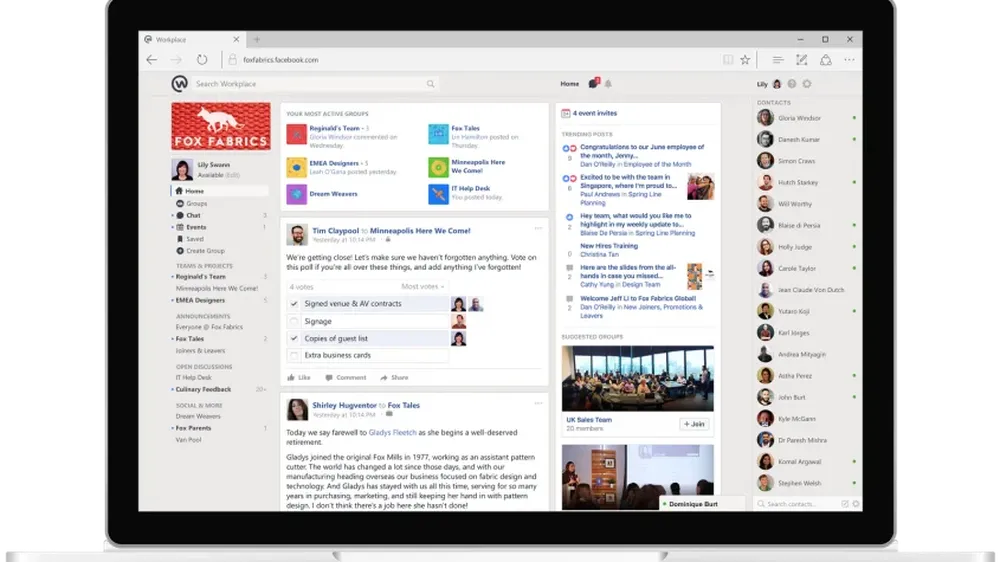Click the Reginald's Team group icon
1000x562 pixels.
pos(296,134)
